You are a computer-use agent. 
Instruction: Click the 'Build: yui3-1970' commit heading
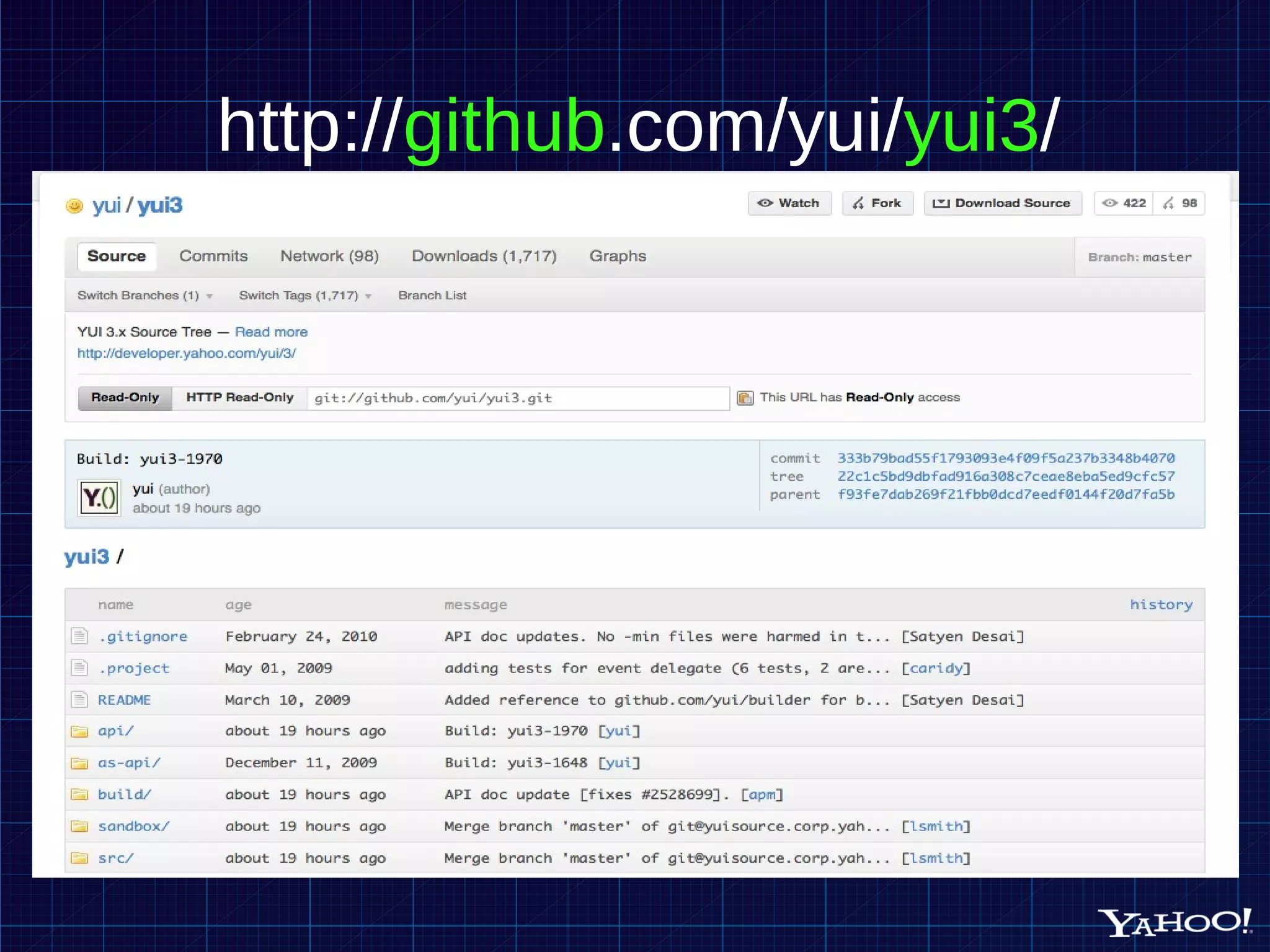[149, 459]
